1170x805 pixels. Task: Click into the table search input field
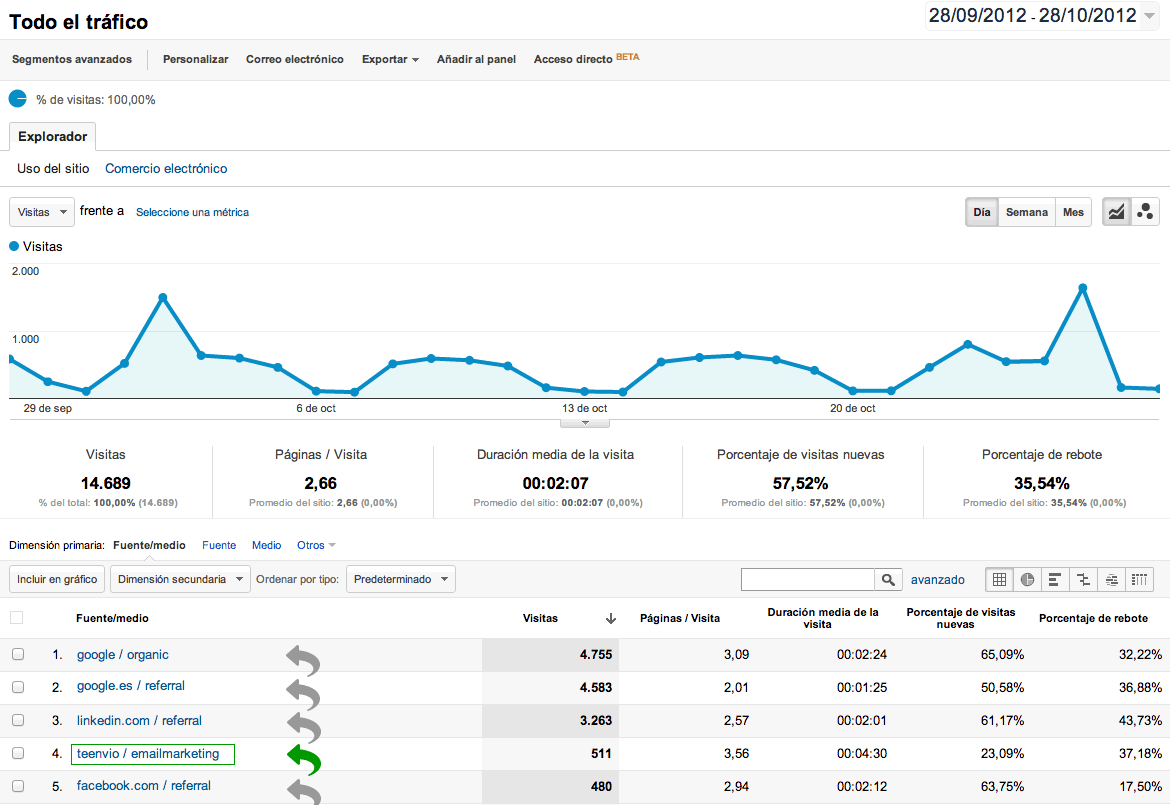pos(807,580)
